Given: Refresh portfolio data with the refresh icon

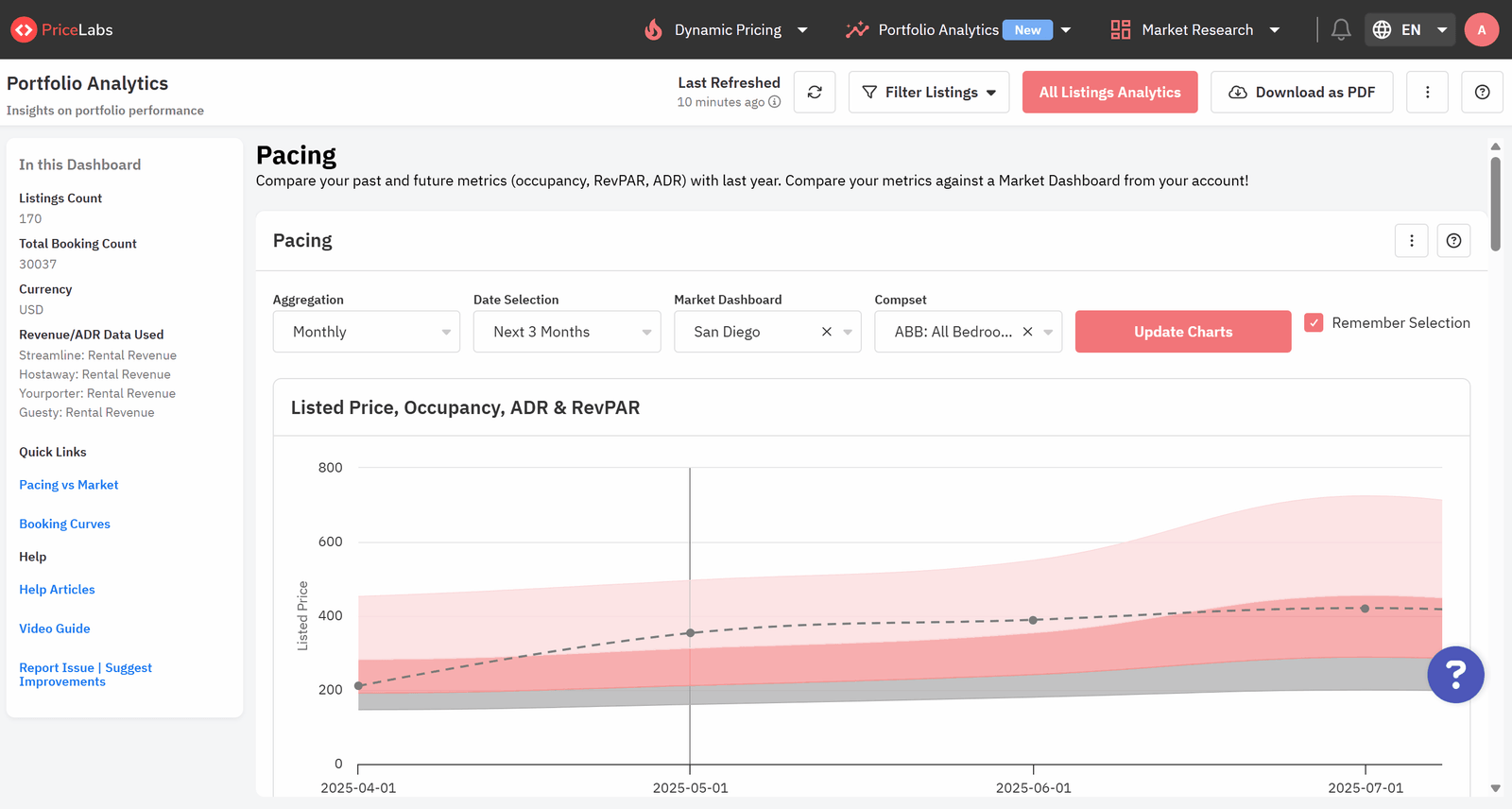Looking at the screenshot, I should [x=815, y=92].
